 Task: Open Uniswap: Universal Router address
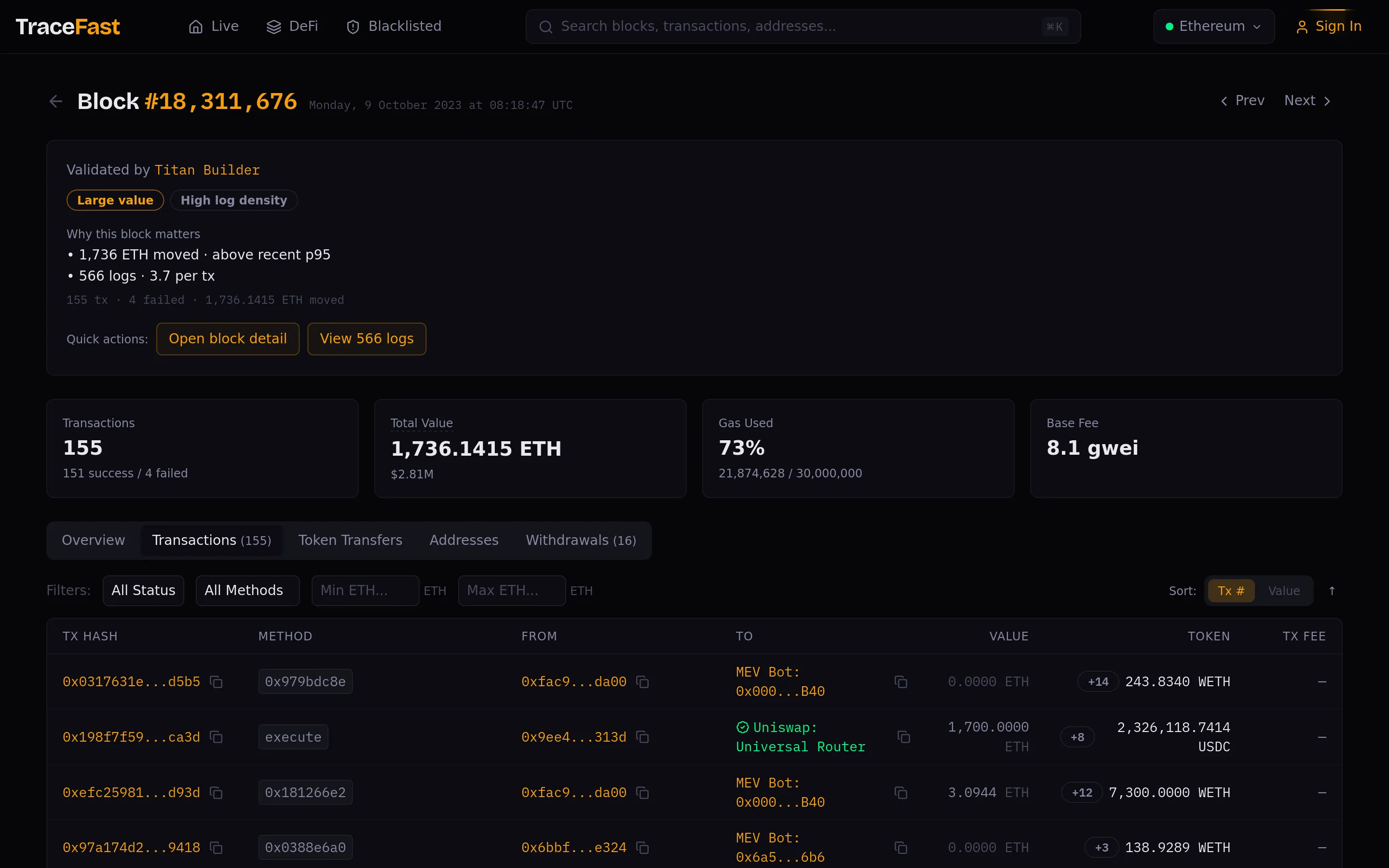801,737
